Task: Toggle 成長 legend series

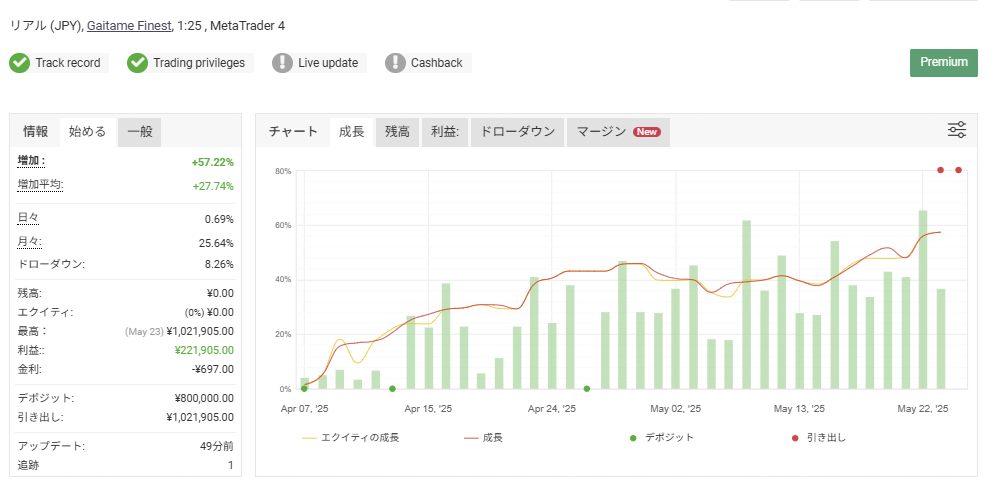Action: tap(483, 437)
